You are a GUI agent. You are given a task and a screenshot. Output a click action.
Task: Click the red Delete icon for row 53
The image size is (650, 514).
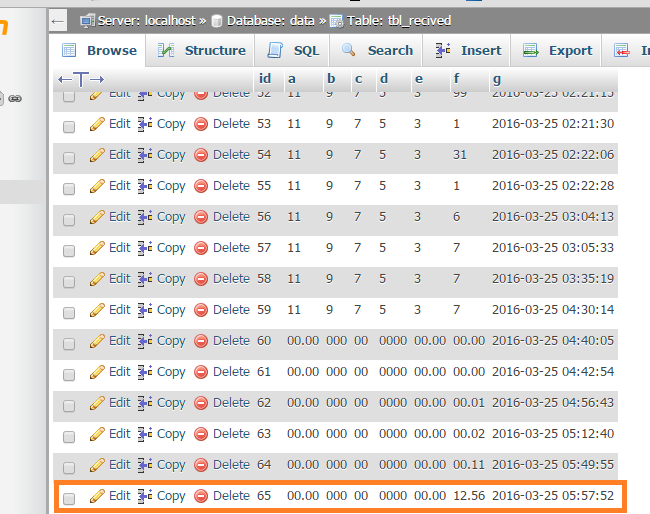coord(201,124)
